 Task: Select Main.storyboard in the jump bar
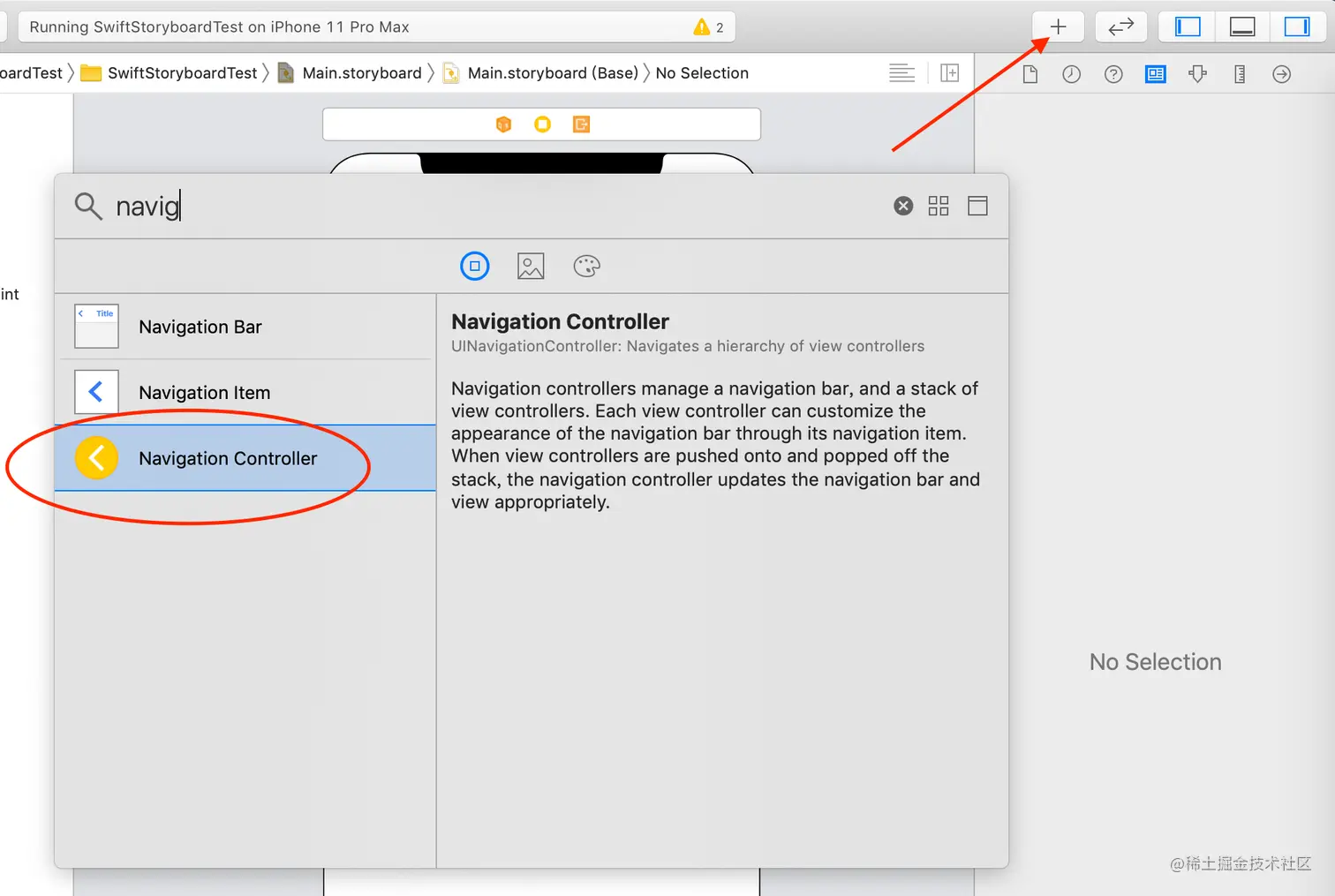click(350, 73)
